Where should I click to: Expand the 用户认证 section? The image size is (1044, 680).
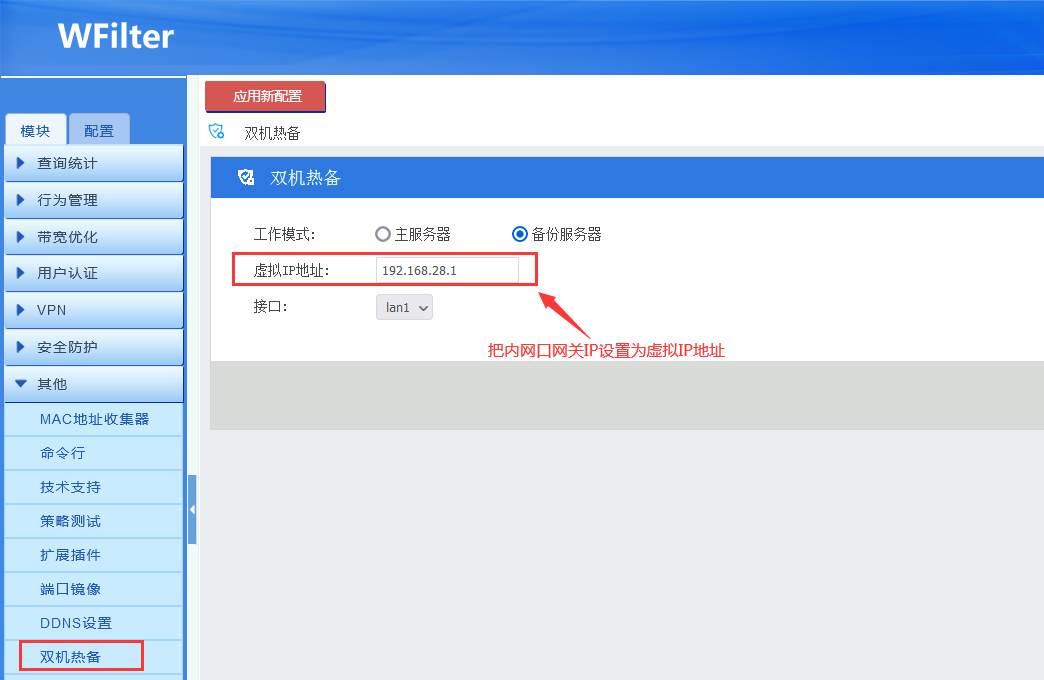[92, 273]
